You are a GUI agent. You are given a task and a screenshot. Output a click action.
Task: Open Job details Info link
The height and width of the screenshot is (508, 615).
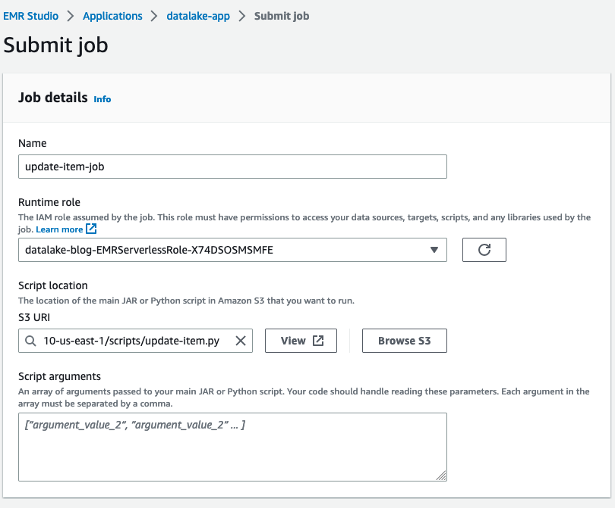102,99
